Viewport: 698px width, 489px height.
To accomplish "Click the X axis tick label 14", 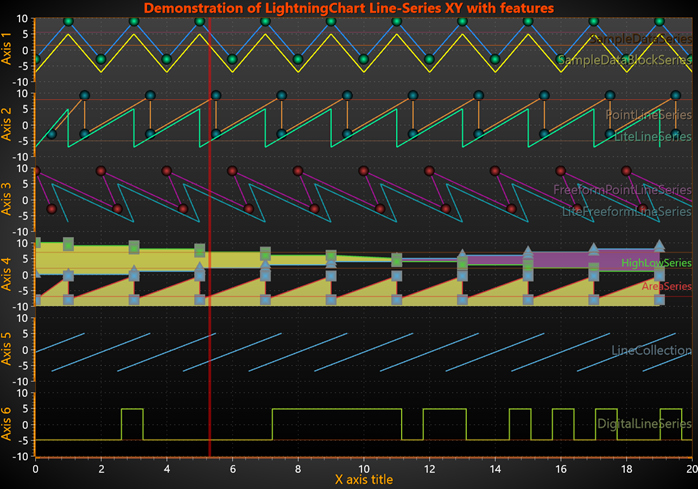I will click(x=495, y=469).
